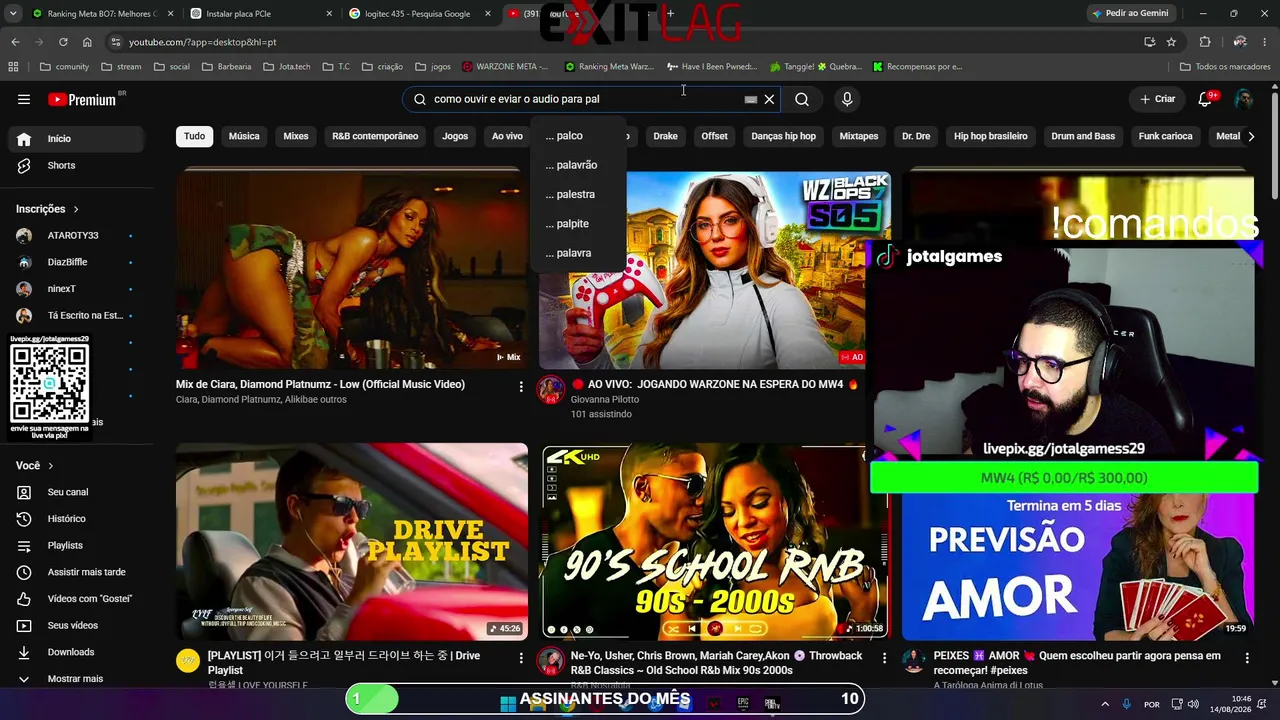Select the Mixes filter chip

click(296, 136)
